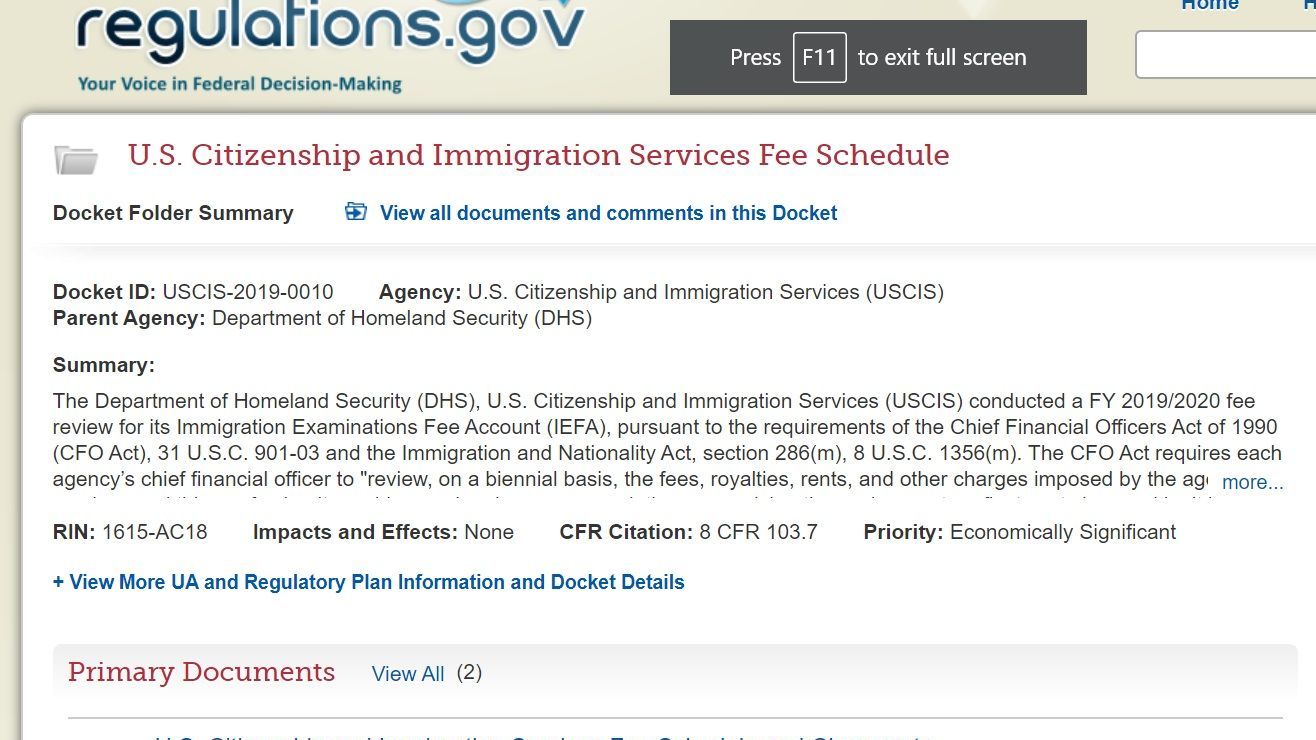
Task: Click the "Your Voice in Federal Decision-Making" tagline
Action: [239, 84]
